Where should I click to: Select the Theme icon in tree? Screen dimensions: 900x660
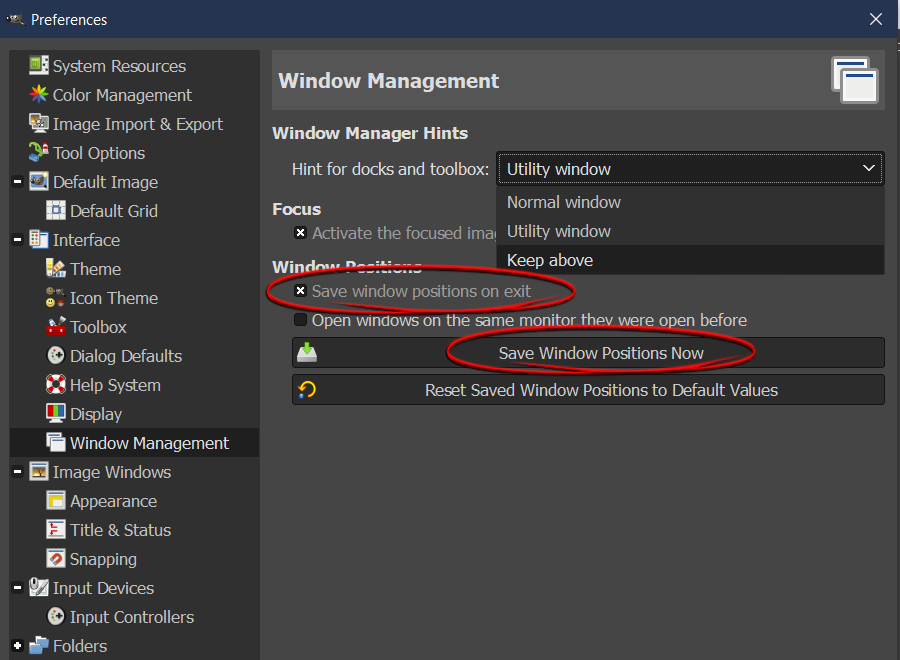pos(56,269)
